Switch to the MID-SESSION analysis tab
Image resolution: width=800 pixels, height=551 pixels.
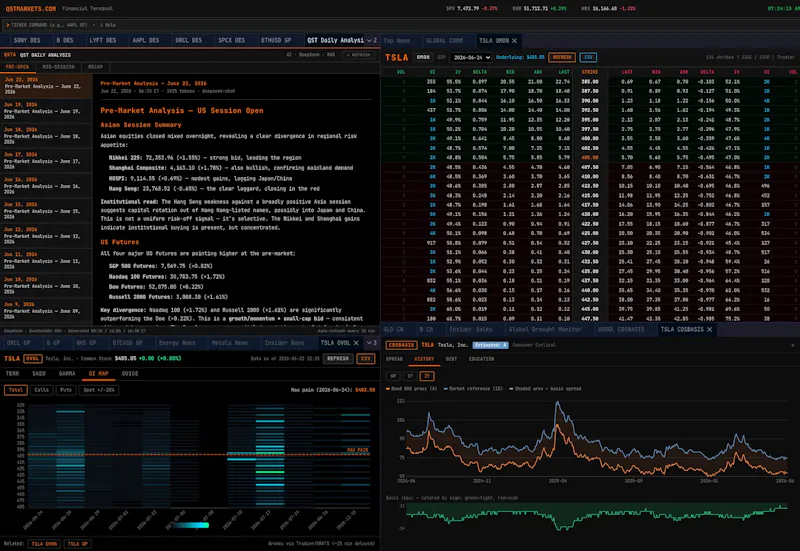click(59, 67)
